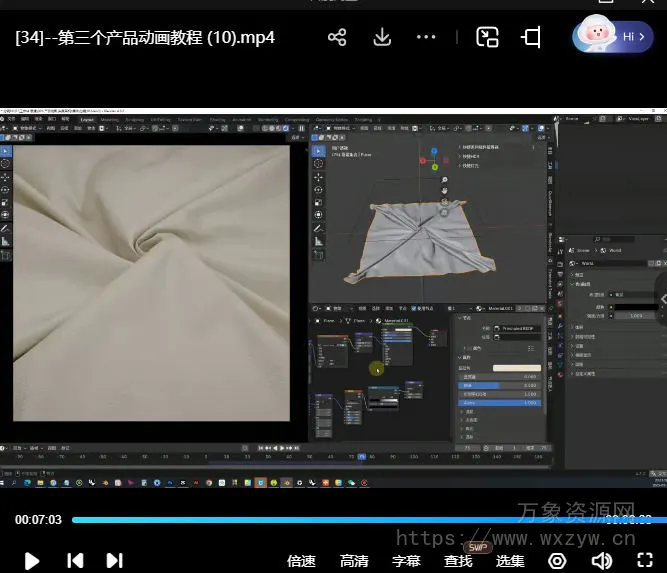Screen dimensions: 667x573
Task: Open player settings hexagon icon
Action: tap(558, 561)
